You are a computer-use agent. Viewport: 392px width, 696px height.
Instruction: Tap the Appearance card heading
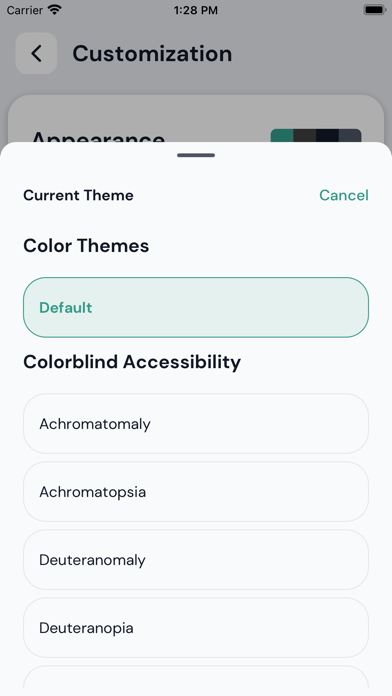(x=98, y=136)
